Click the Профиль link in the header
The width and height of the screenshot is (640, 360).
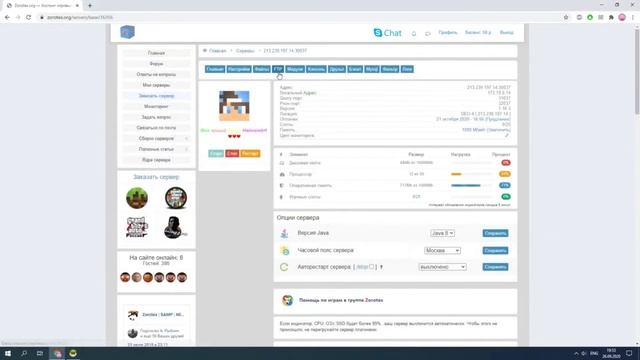click(x=448, y=33)
